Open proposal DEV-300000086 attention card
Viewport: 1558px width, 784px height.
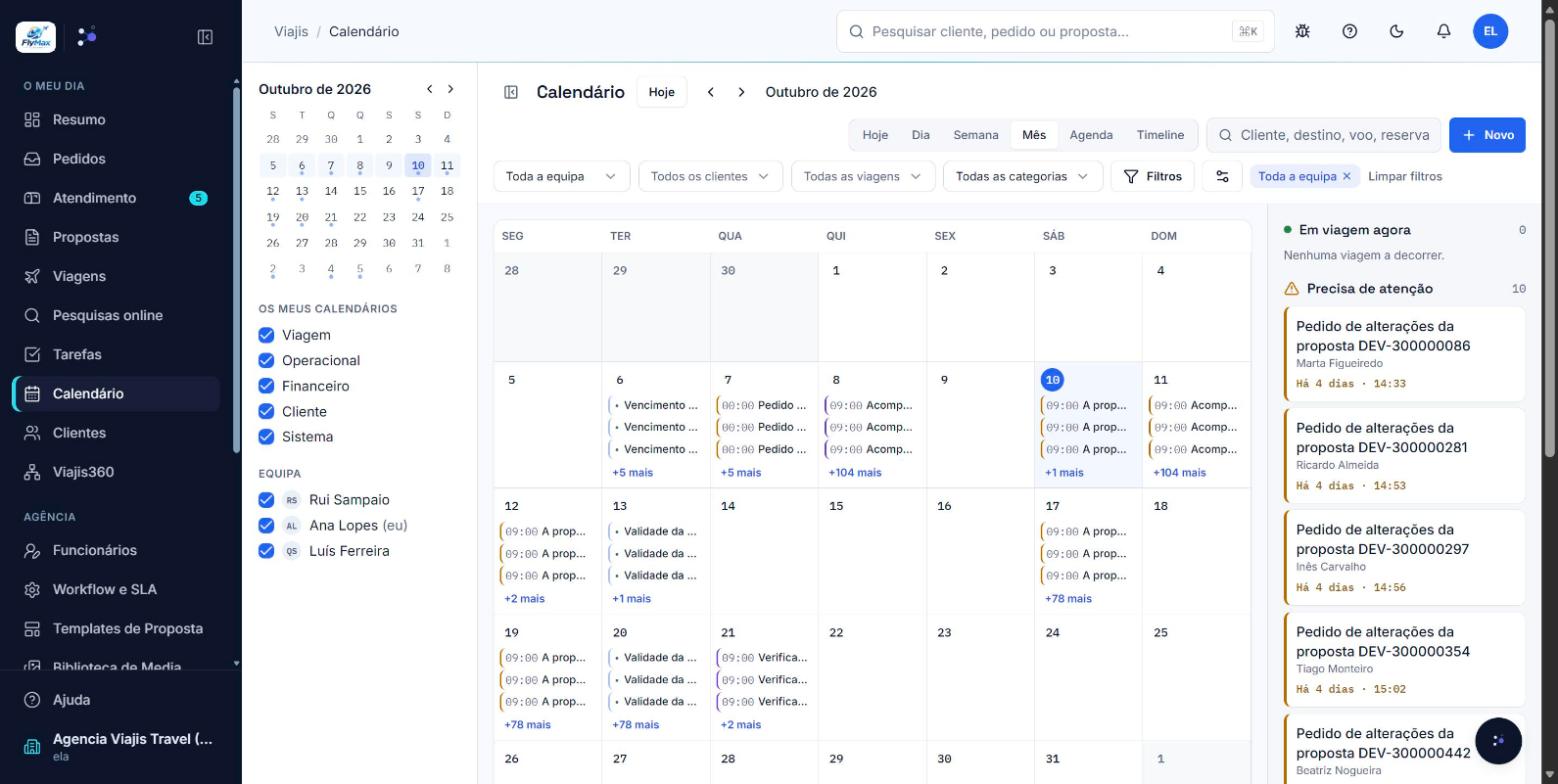pos(1405,354)
